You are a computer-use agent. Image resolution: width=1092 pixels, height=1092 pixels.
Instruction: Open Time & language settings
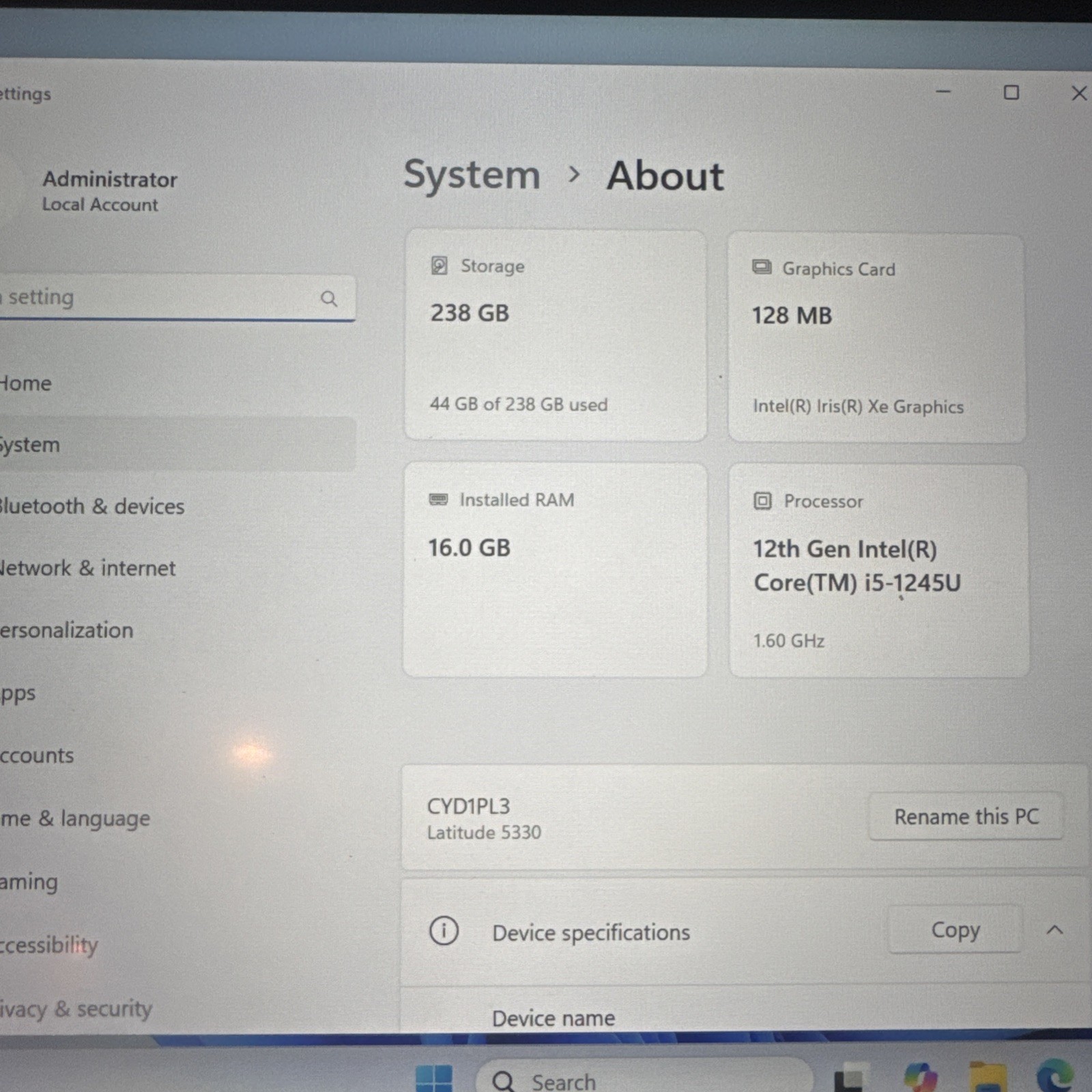177,818
